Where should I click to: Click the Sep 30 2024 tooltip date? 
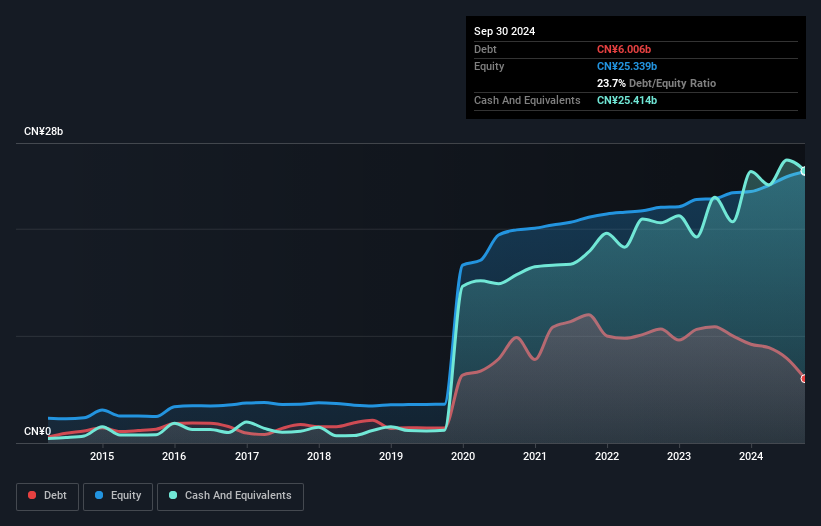(504, 31)
